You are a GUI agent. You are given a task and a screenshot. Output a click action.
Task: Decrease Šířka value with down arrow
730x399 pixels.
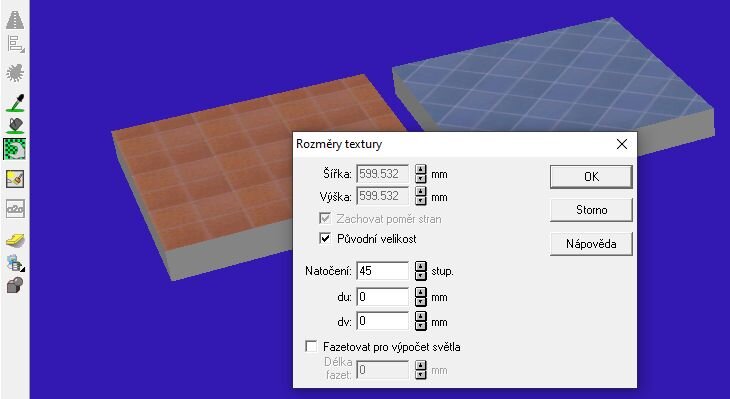pos(421,178)
